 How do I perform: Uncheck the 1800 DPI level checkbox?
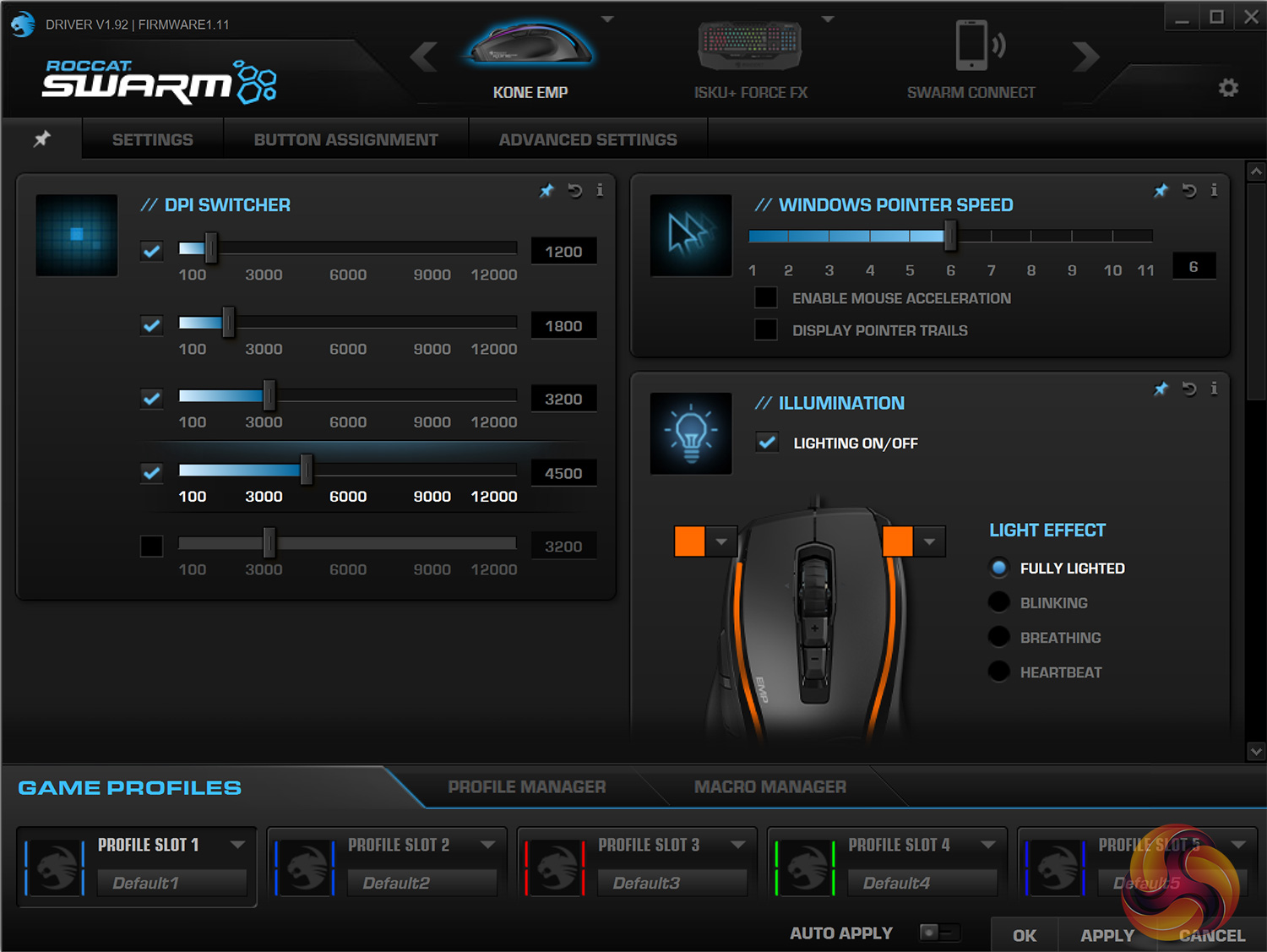tap(152, 325)
